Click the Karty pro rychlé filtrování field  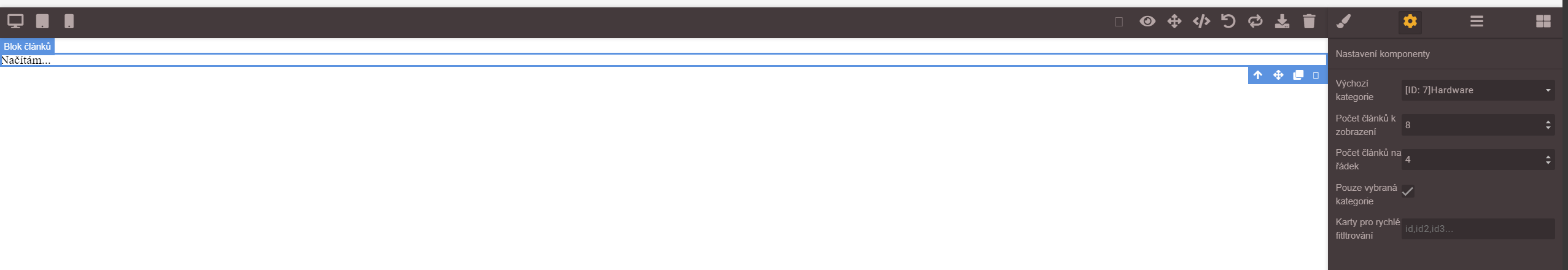pos(1478,229)
